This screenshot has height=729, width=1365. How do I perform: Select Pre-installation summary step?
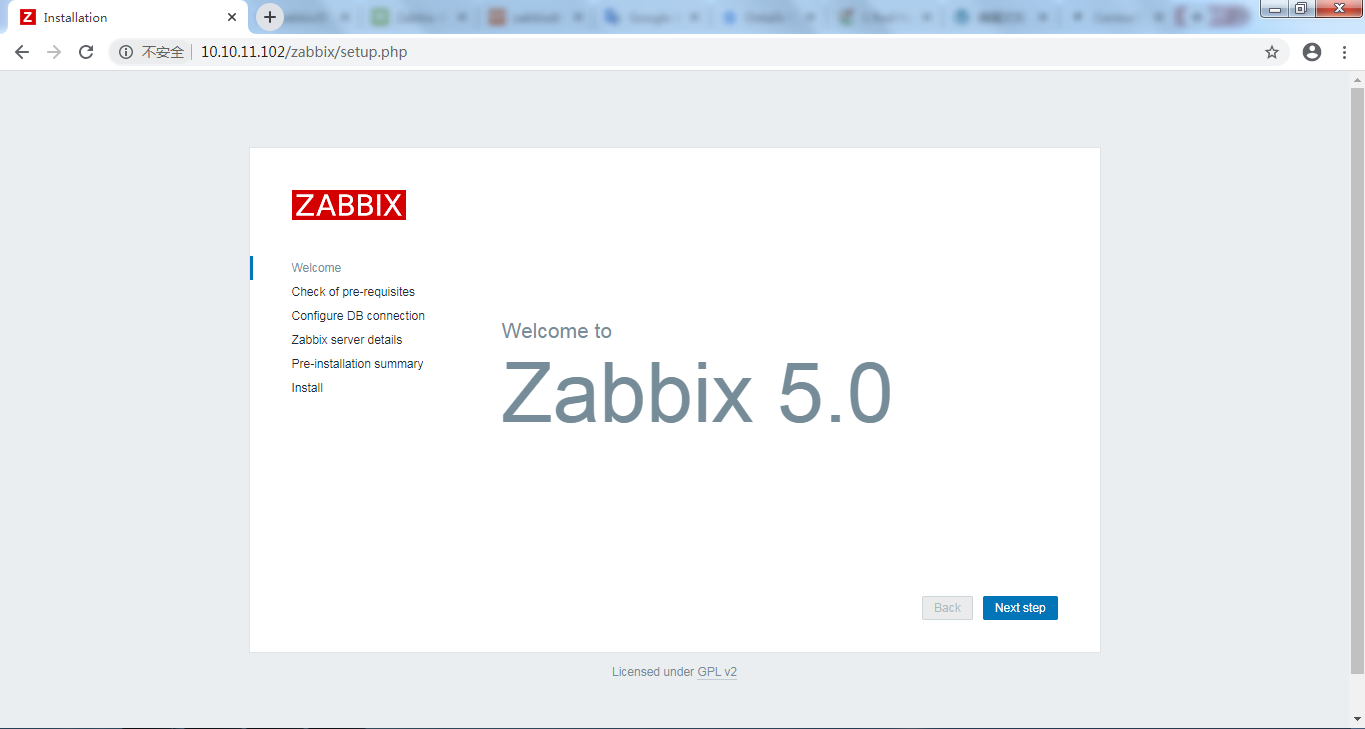tap(357, 364)
